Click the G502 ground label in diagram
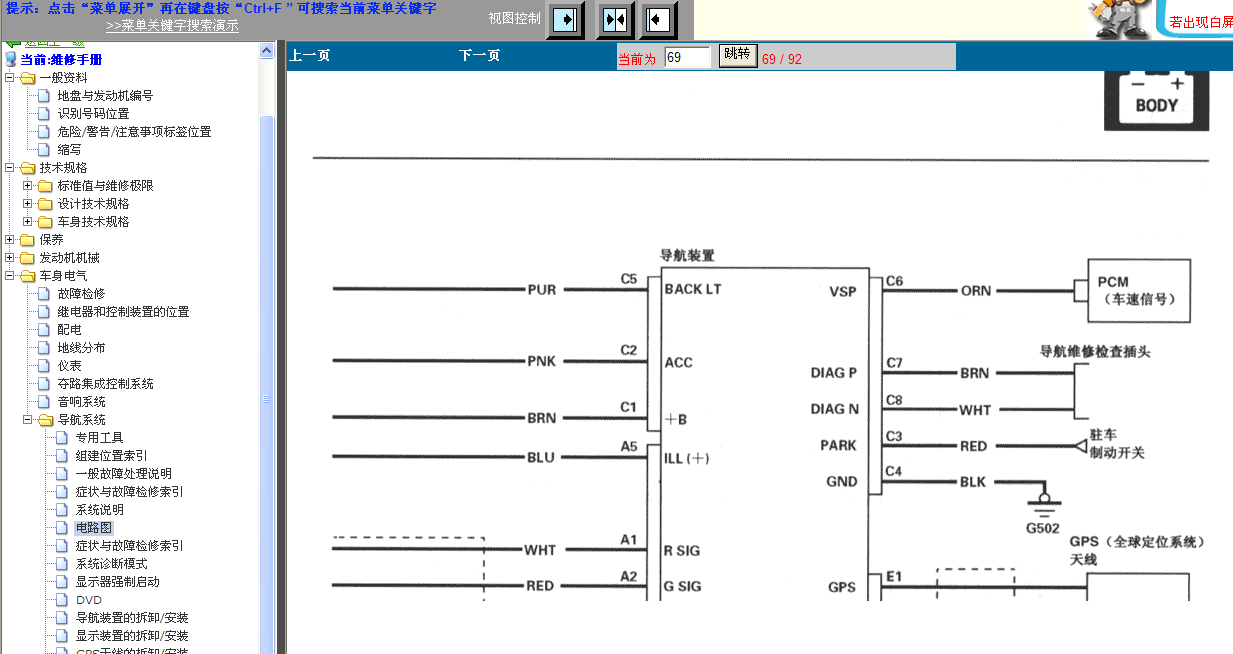 point(1043,528)
